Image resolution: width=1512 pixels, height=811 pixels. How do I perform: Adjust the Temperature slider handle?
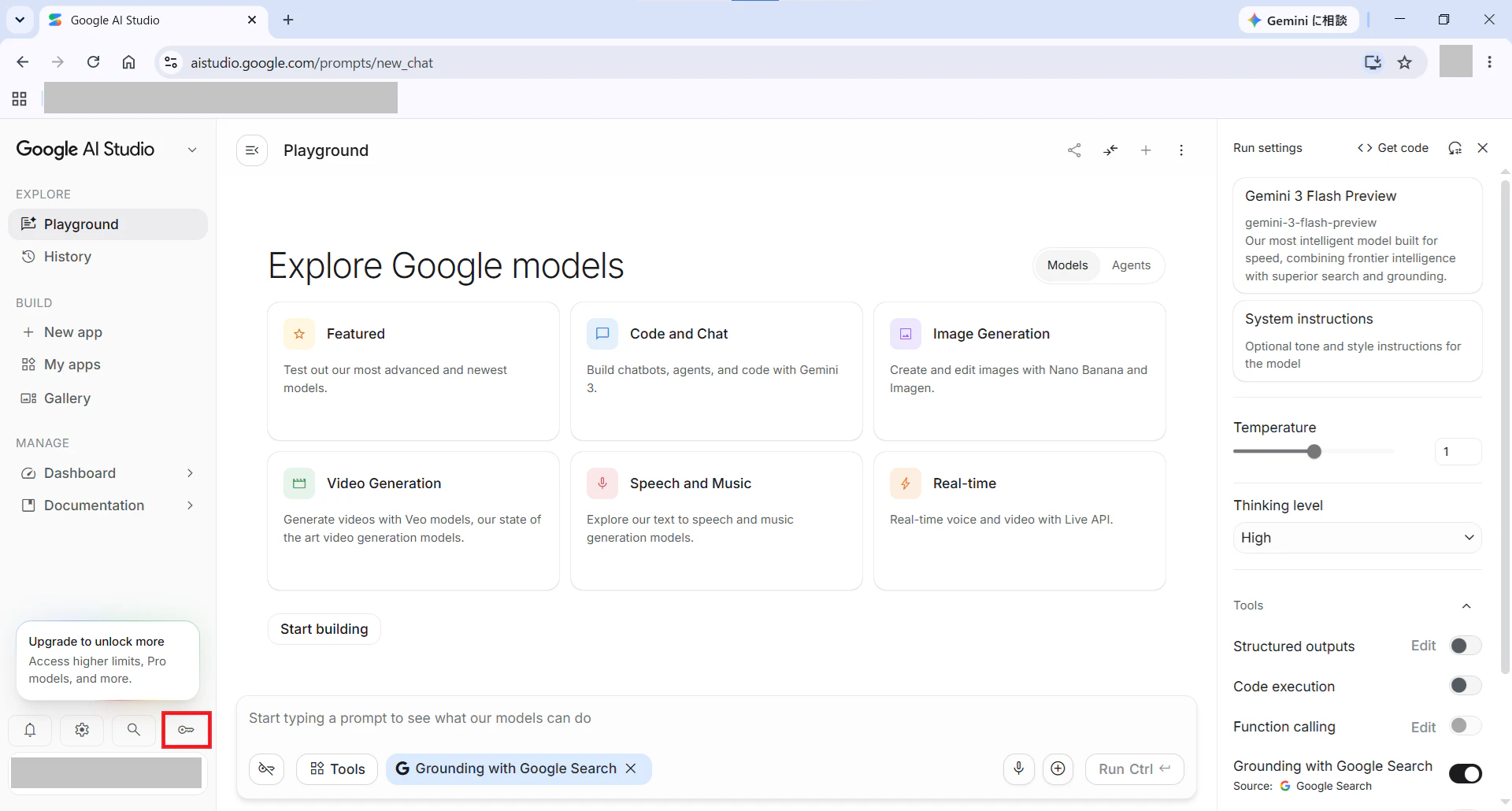coord(1314,452)
